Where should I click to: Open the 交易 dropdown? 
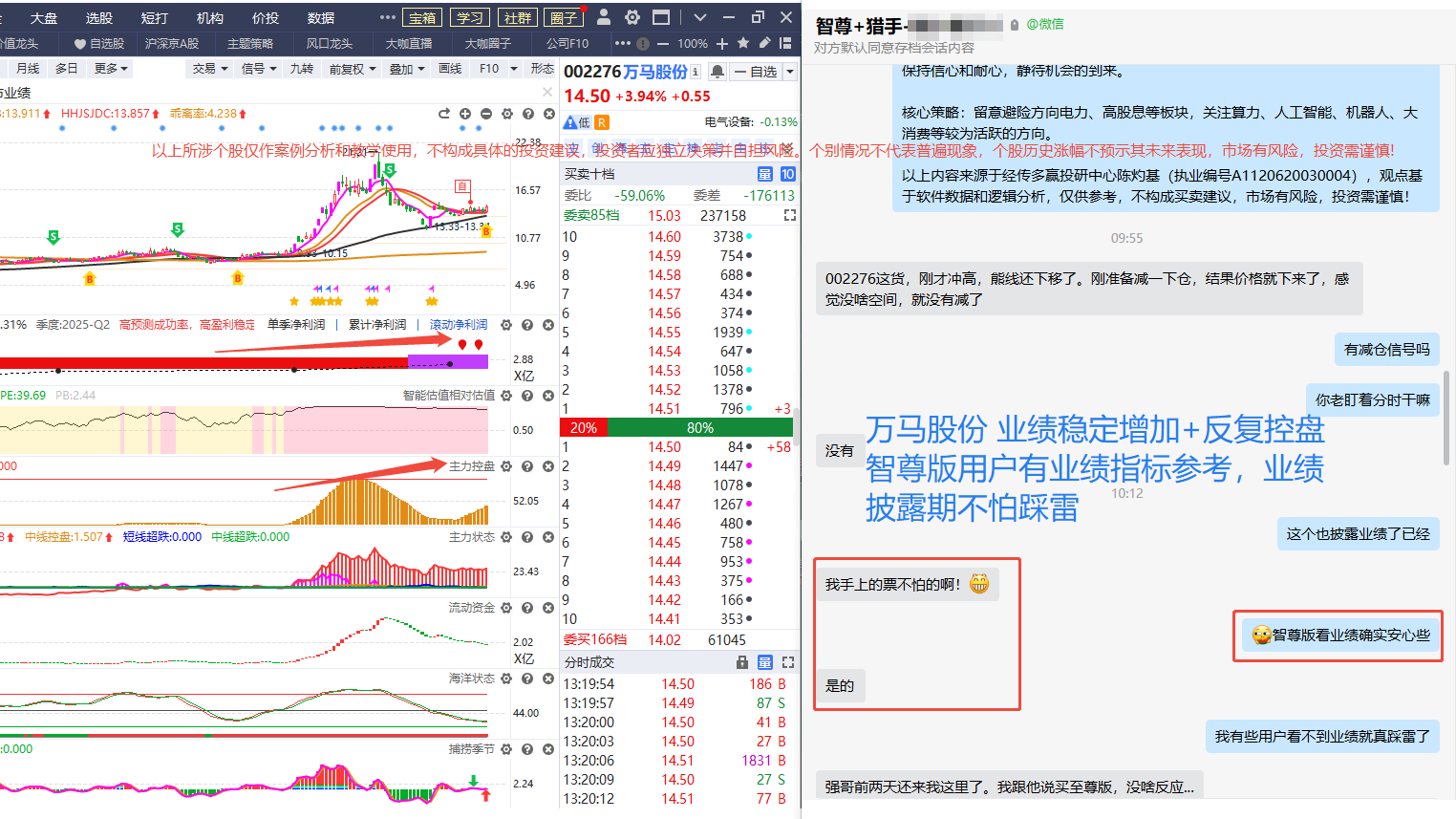[x=210, y=69]
